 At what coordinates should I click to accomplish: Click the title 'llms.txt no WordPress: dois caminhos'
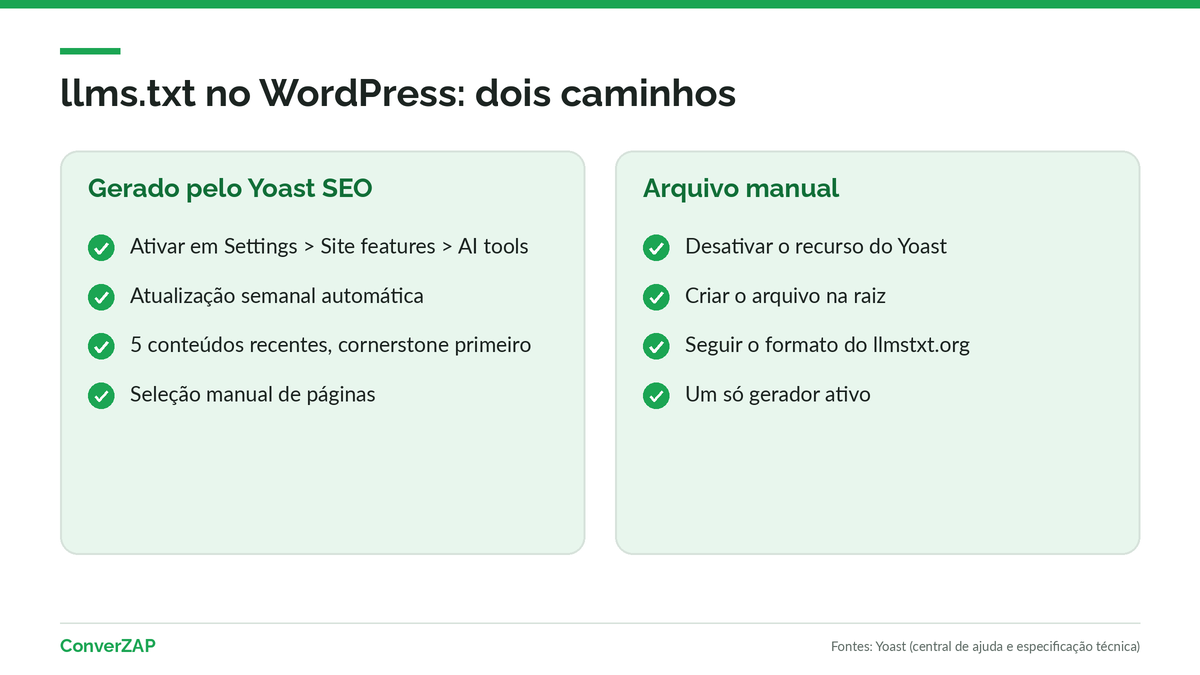pos(398,93)
